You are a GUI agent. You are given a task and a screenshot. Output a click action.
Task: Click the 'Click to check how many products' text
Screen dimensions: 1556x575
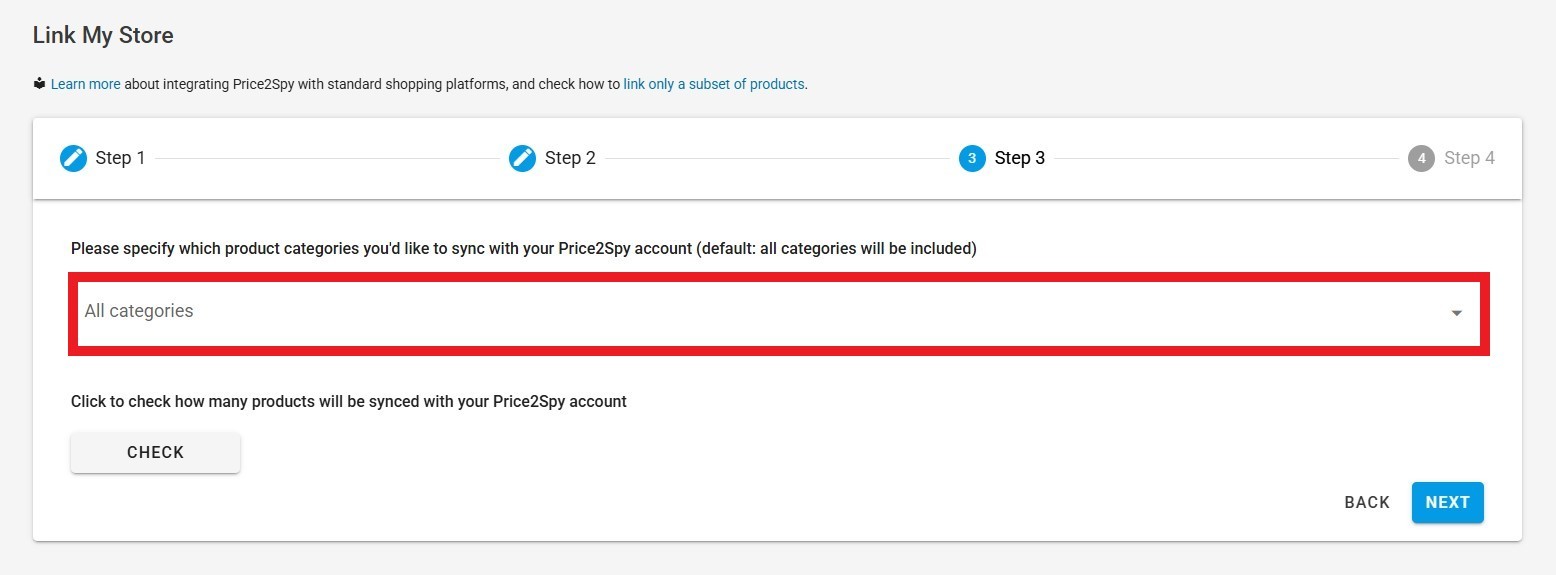pos(348,401)
